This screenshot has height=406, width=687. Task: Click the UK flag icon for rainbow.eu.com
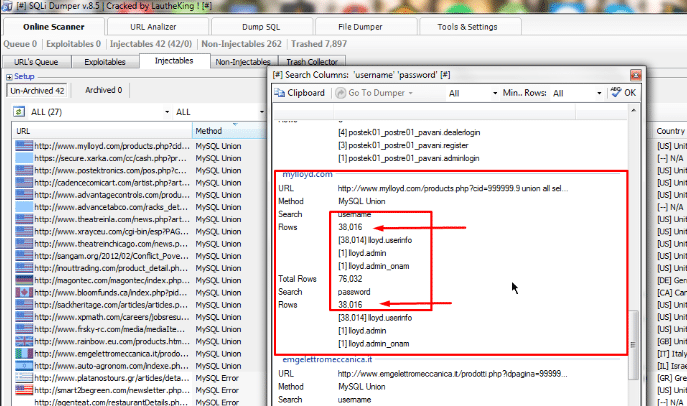coord(24,341)
